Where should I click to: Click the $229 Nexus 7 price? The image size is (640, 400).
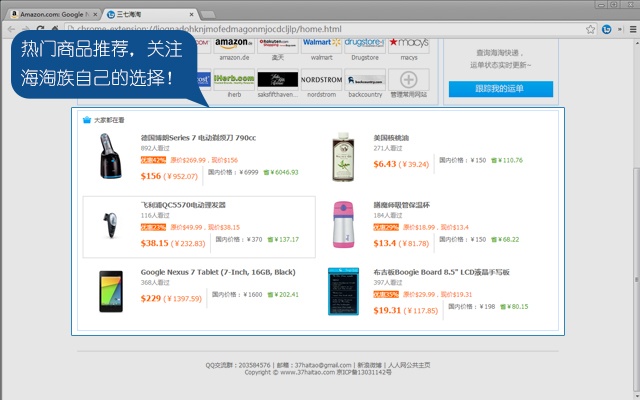click(x=151, y=298)
